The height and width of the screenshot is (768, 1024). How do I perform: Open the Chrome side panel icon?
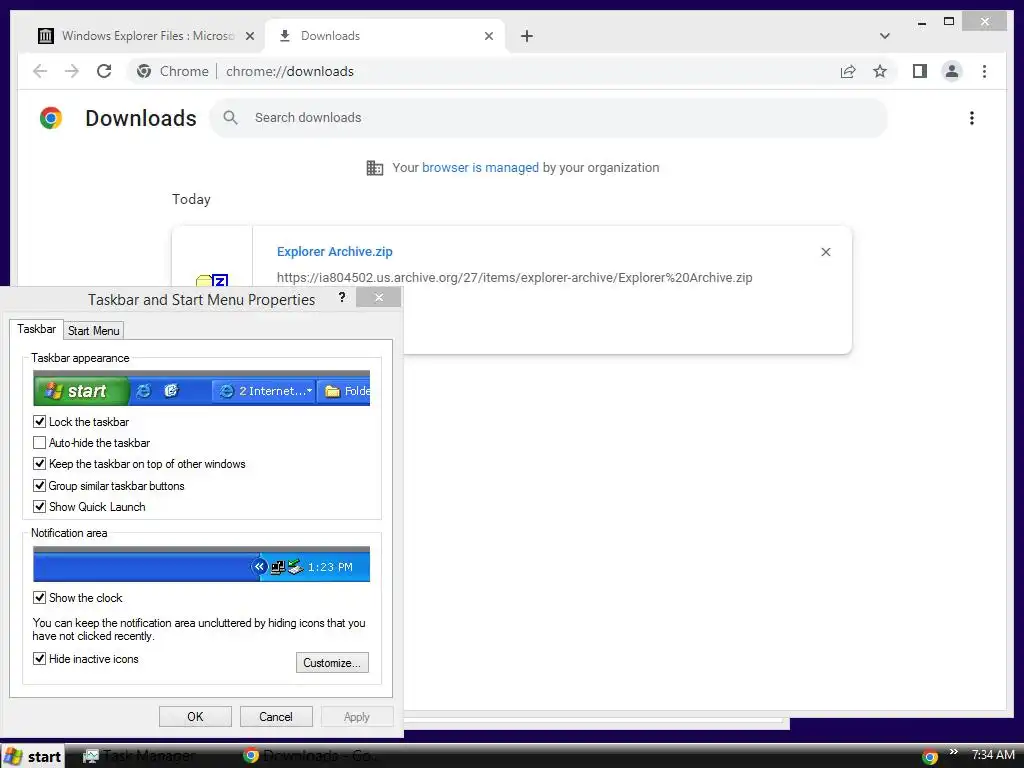pyautogui.click(x=920, y=71)
